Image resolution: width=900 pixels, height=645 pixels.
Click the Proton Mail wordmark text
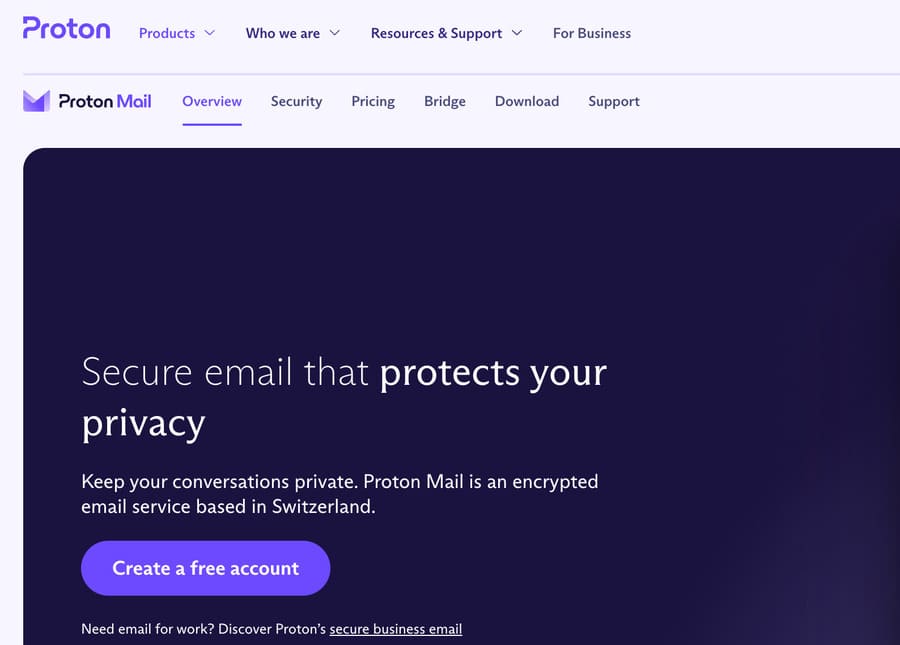tap(105, 101)
